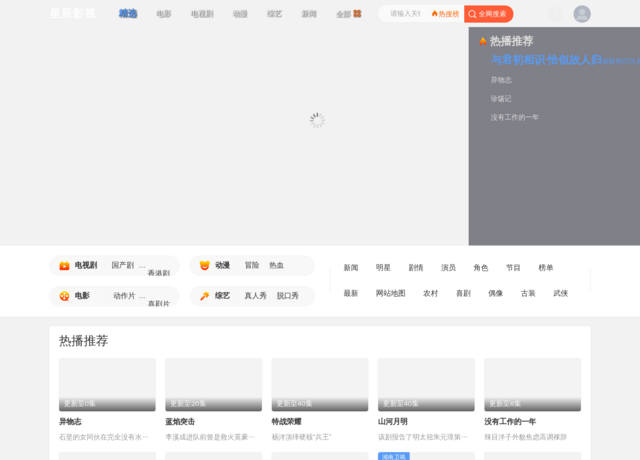Click the 角色 tag
The width and height of the screenshot is (640, 460).
coord(480,268)
